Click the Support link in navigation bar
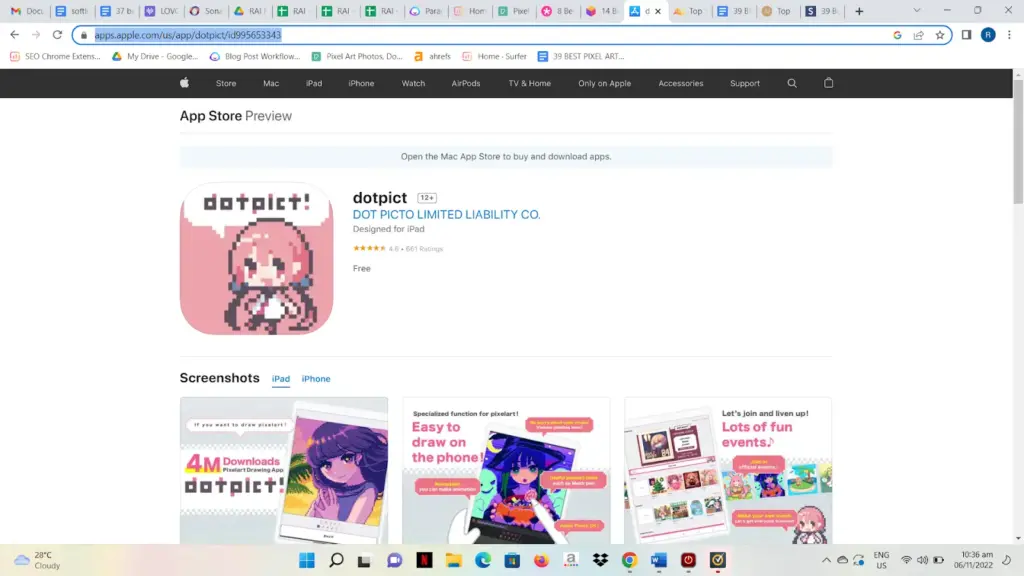The height and width of the screenshot is (576, 1024). [744, 83]
